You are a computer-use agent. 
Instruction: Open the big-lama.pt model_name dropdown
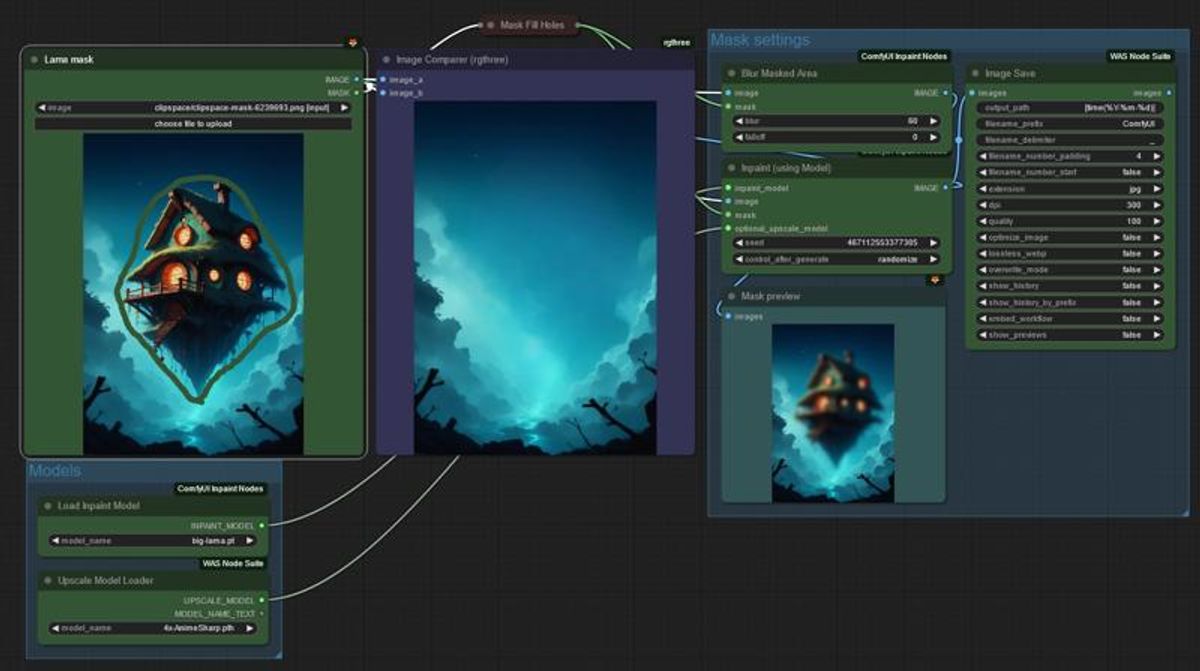click(148, 541)
